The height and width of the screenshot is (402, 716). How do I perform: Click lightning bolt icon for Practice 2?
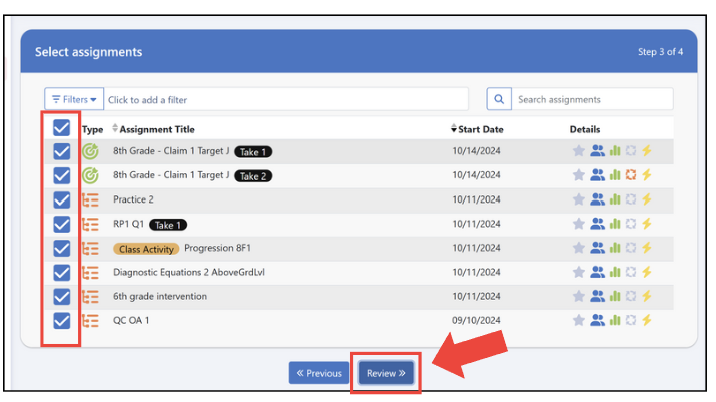(647, 199)
